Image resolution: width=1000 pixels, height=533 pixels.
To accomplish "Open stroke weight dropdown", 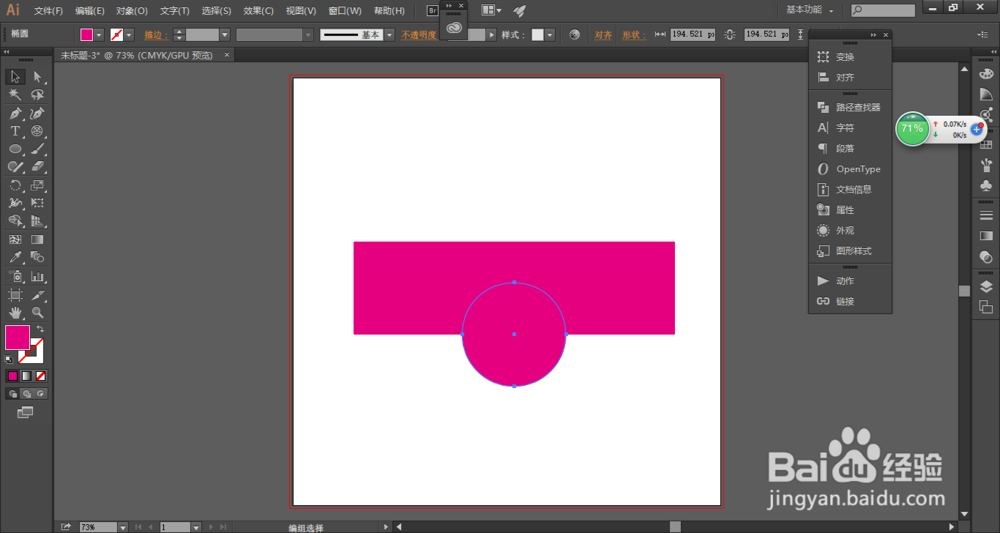I will pyautogui.click(x=224, y=35).
